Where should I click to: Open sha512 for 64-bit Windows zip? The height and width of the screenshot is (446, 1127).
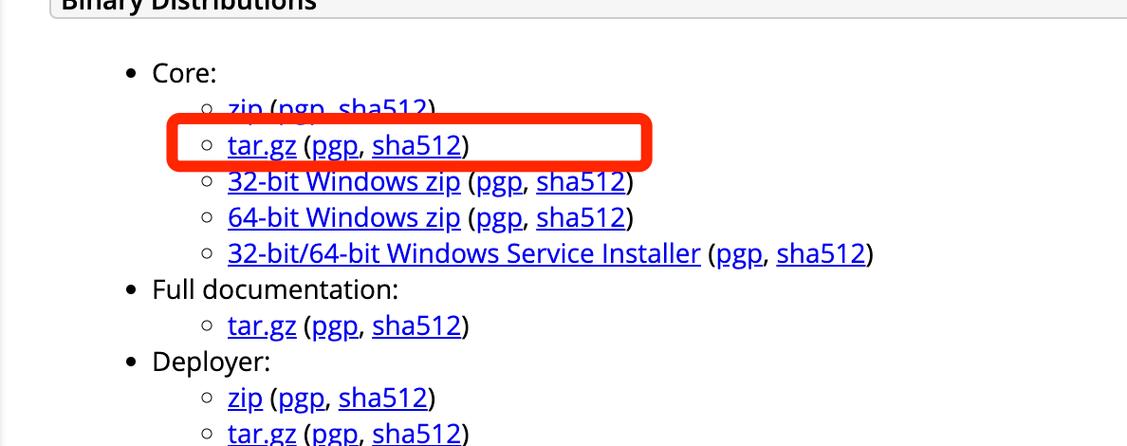click(581, 218)
